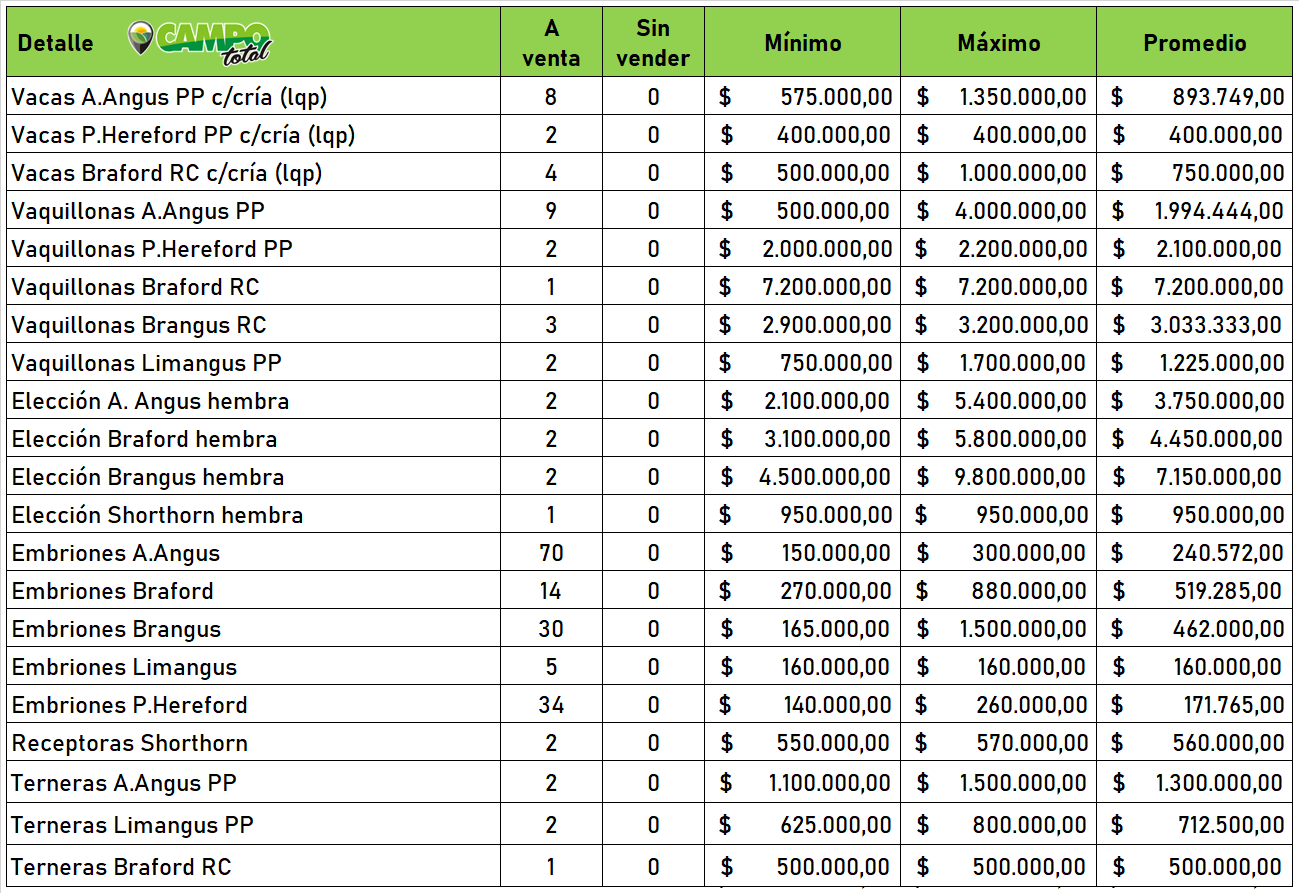Click the Sin vender column header
The height and width of the screenshot is (893, 1299).
pos(653,43)
